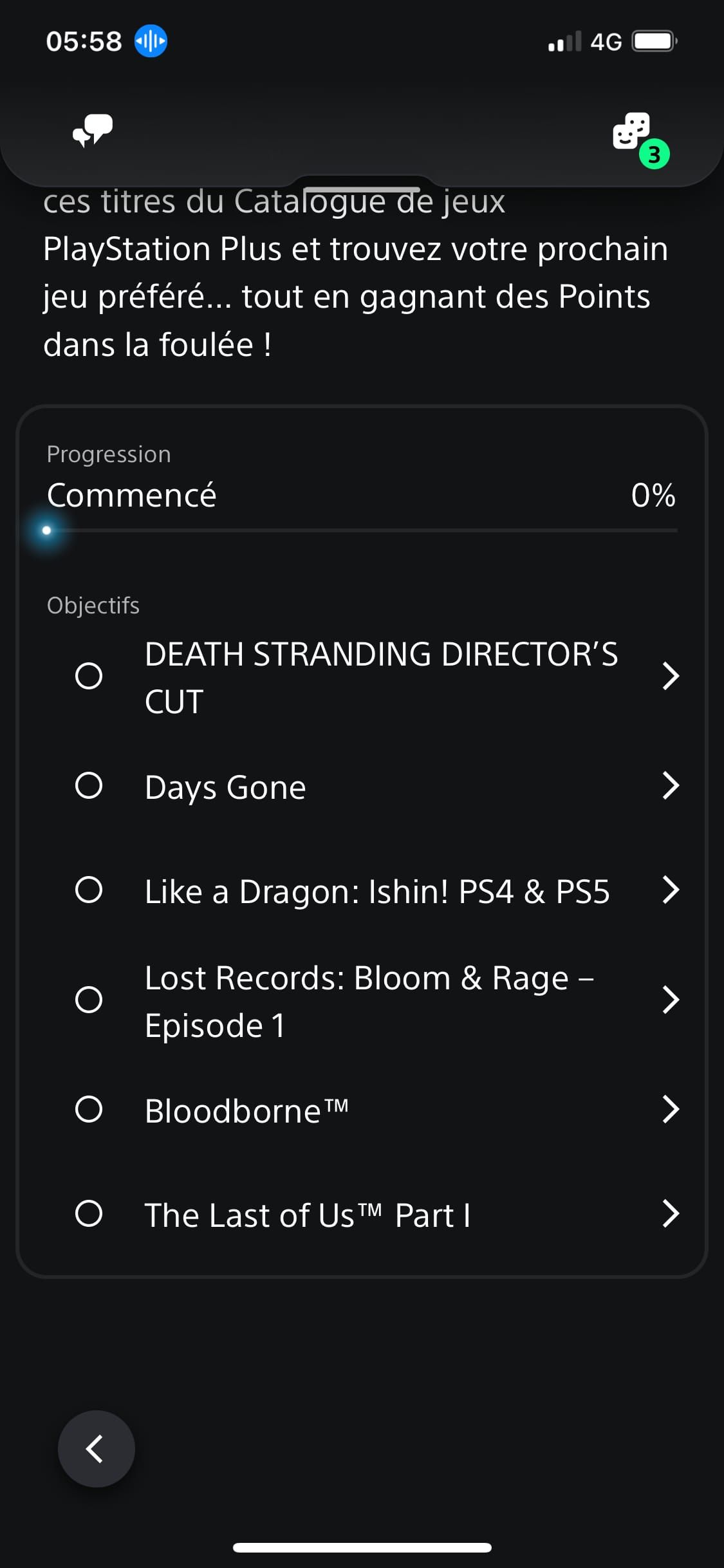
Task: Tap the sheet drag handle at top
Action: [362, 189]
